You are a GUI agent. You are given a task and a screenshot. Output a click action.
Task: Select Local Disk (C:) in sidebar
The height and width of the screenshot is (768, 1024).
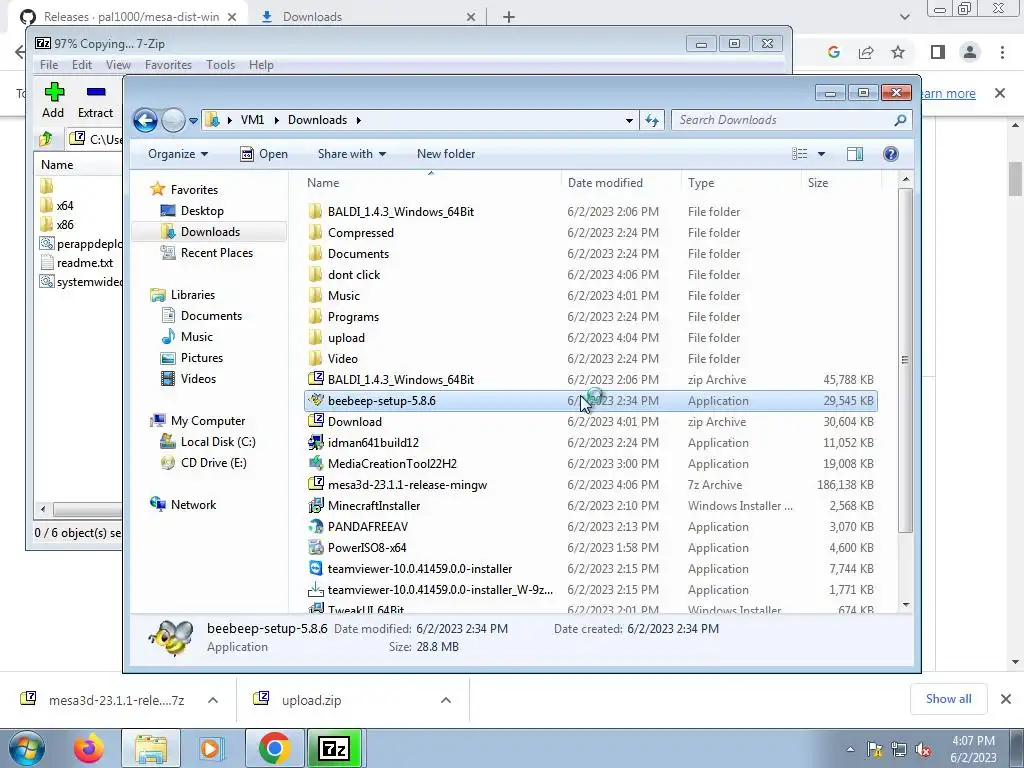pos(217,442)
